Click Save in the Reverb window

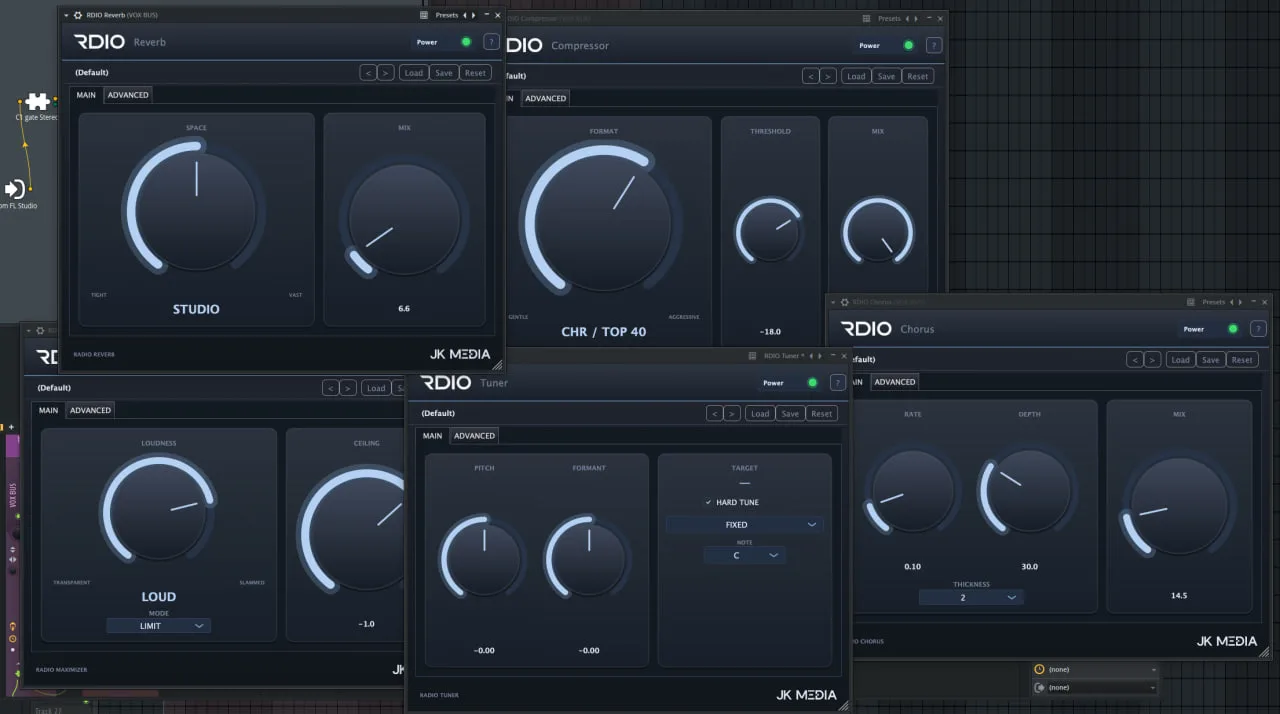tap(444, 72)
